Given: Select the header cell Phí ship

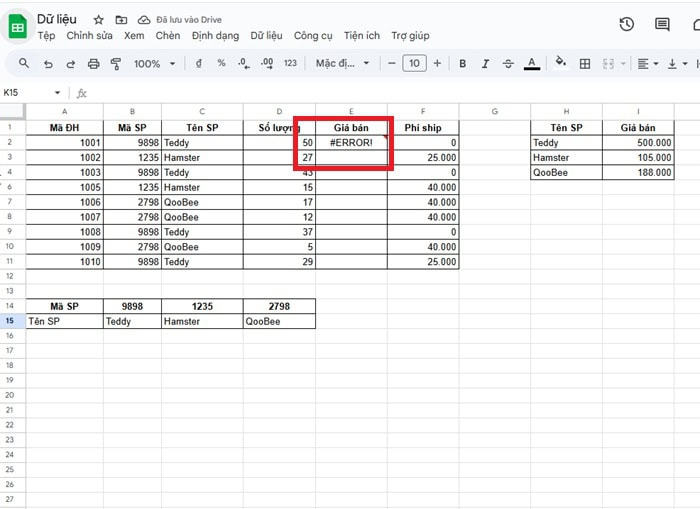Looking at the screenshot, I should click(423, 128).
